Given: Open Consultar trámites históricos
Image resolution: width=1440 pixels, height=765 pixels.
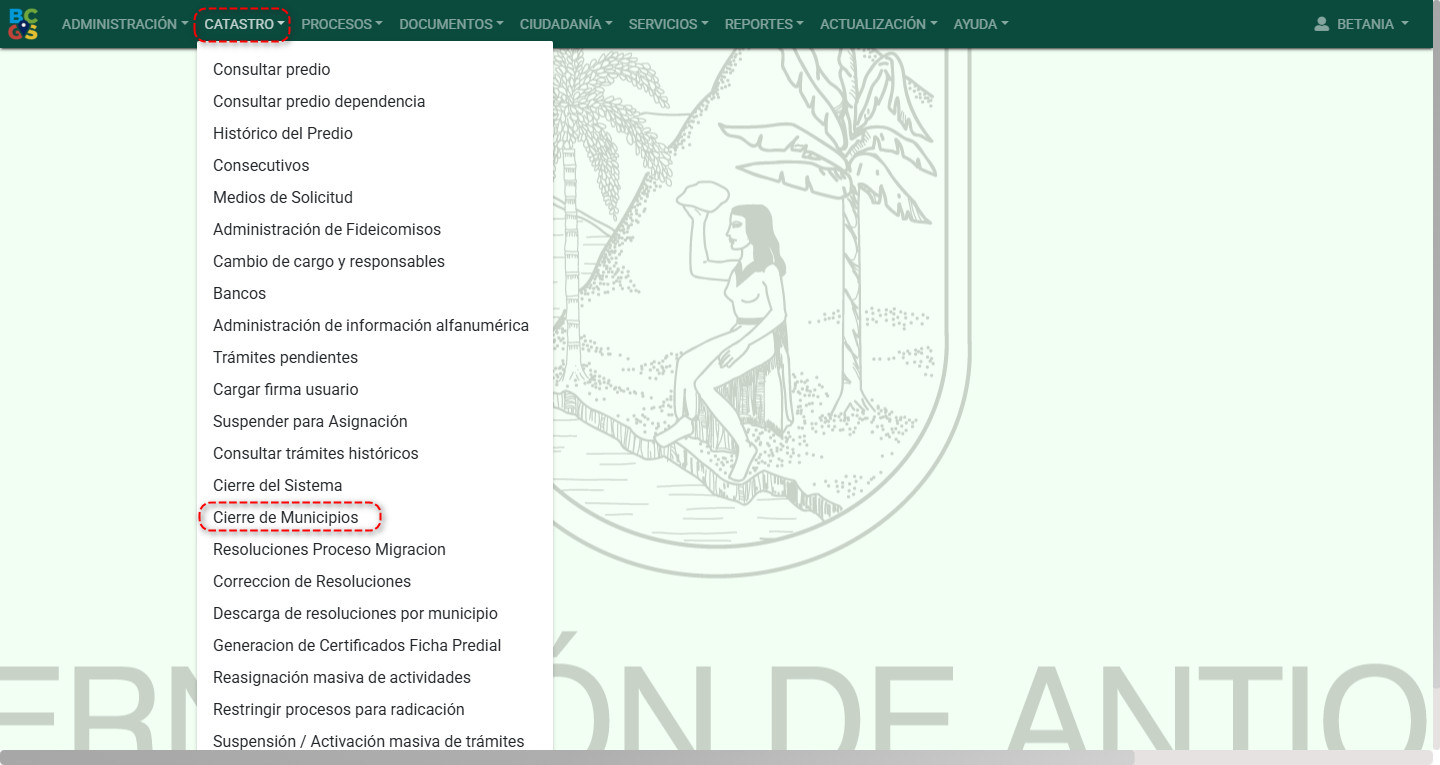Looking at the screenshot, I should tap(375, 453).
